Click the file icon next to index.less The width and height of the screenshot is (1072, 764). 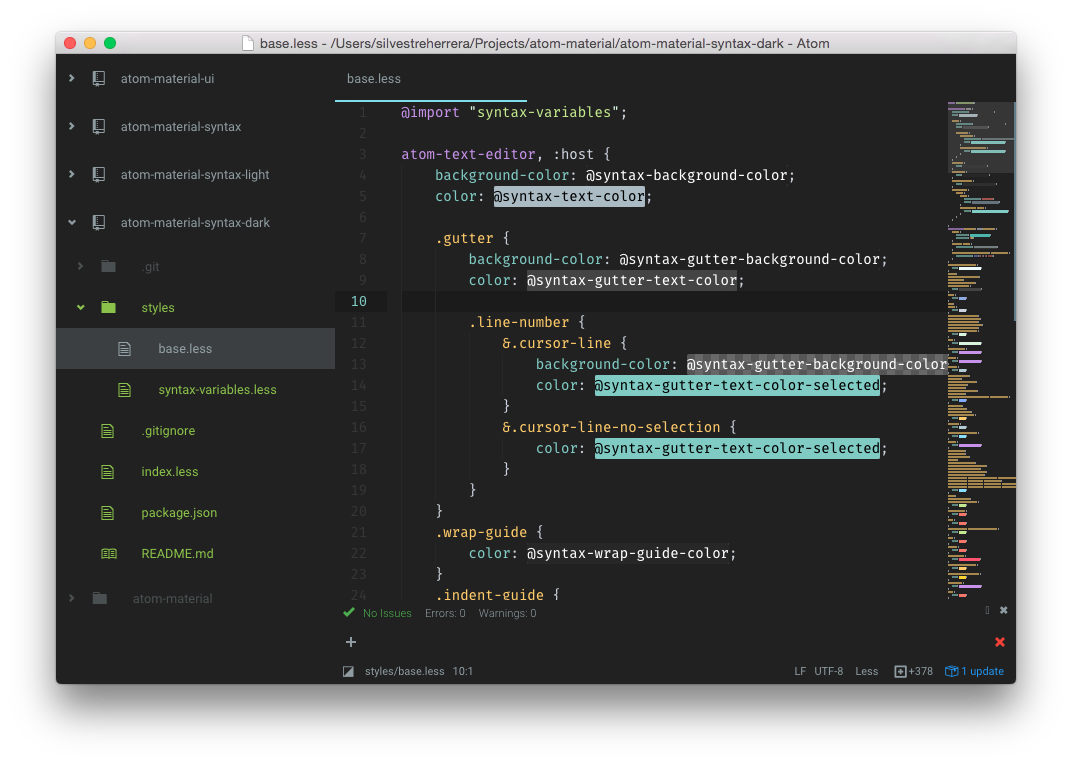click(107, 472)
